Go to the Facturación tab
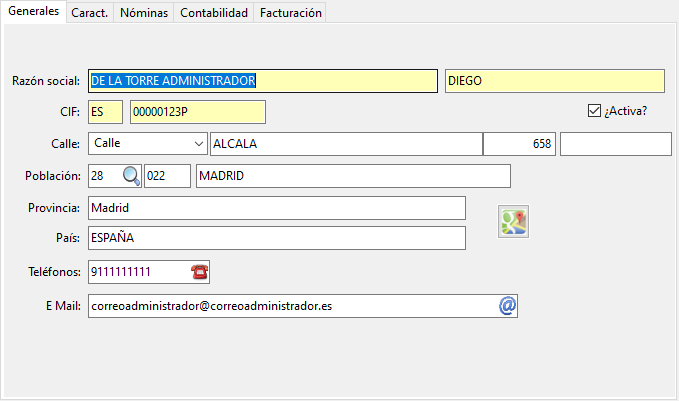 click(290, 13)
